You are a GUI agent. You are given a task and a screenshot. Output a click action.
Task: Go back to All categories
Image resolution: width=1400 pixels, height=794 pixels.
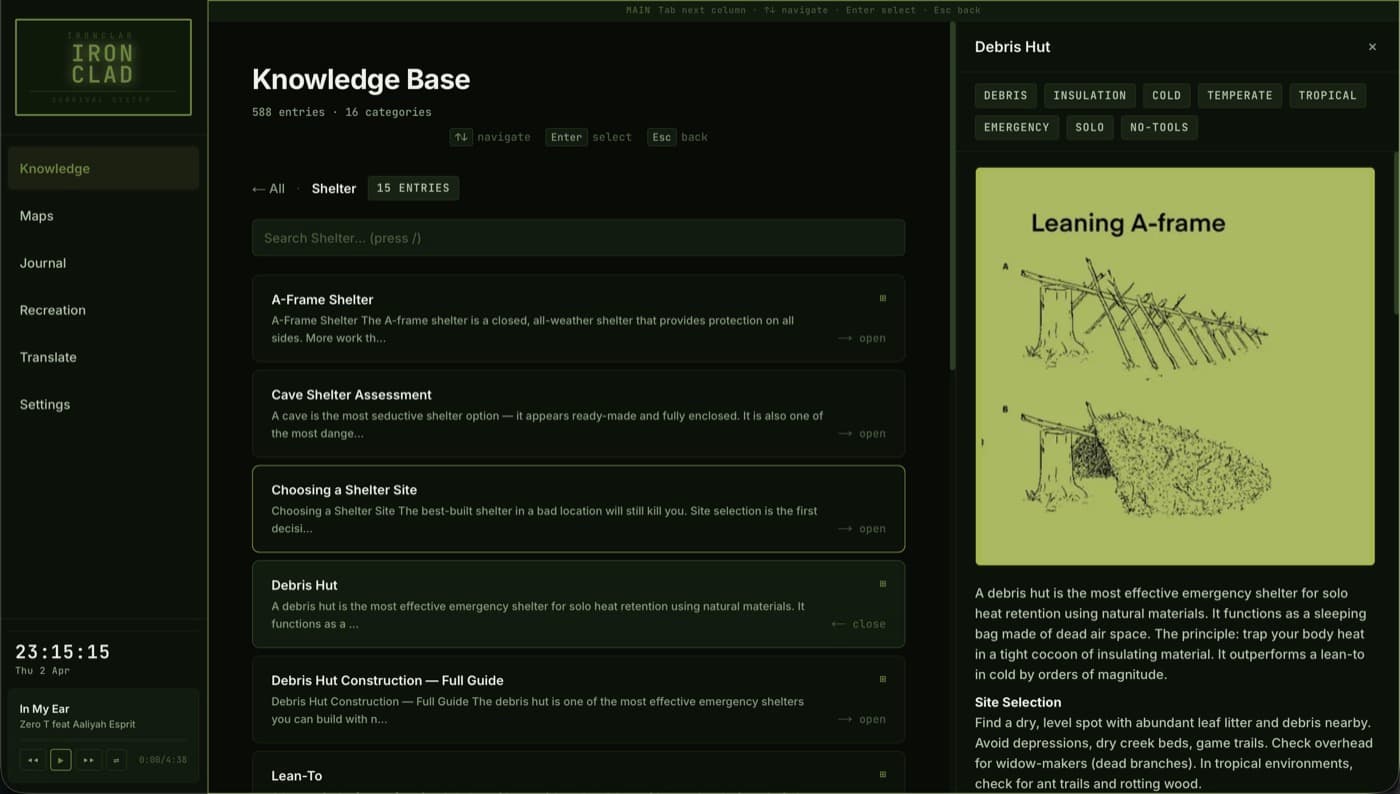[268, 188]
